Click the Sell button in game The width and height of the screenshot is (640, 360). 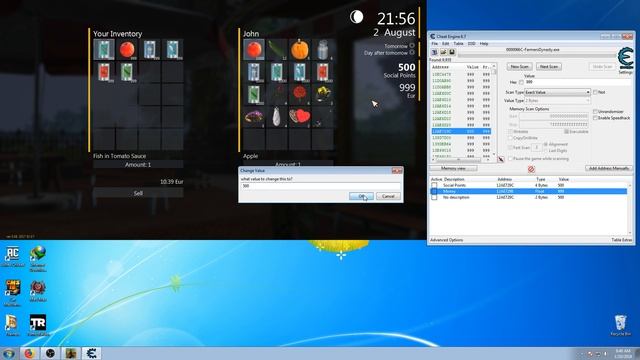[x=138, y=193]
